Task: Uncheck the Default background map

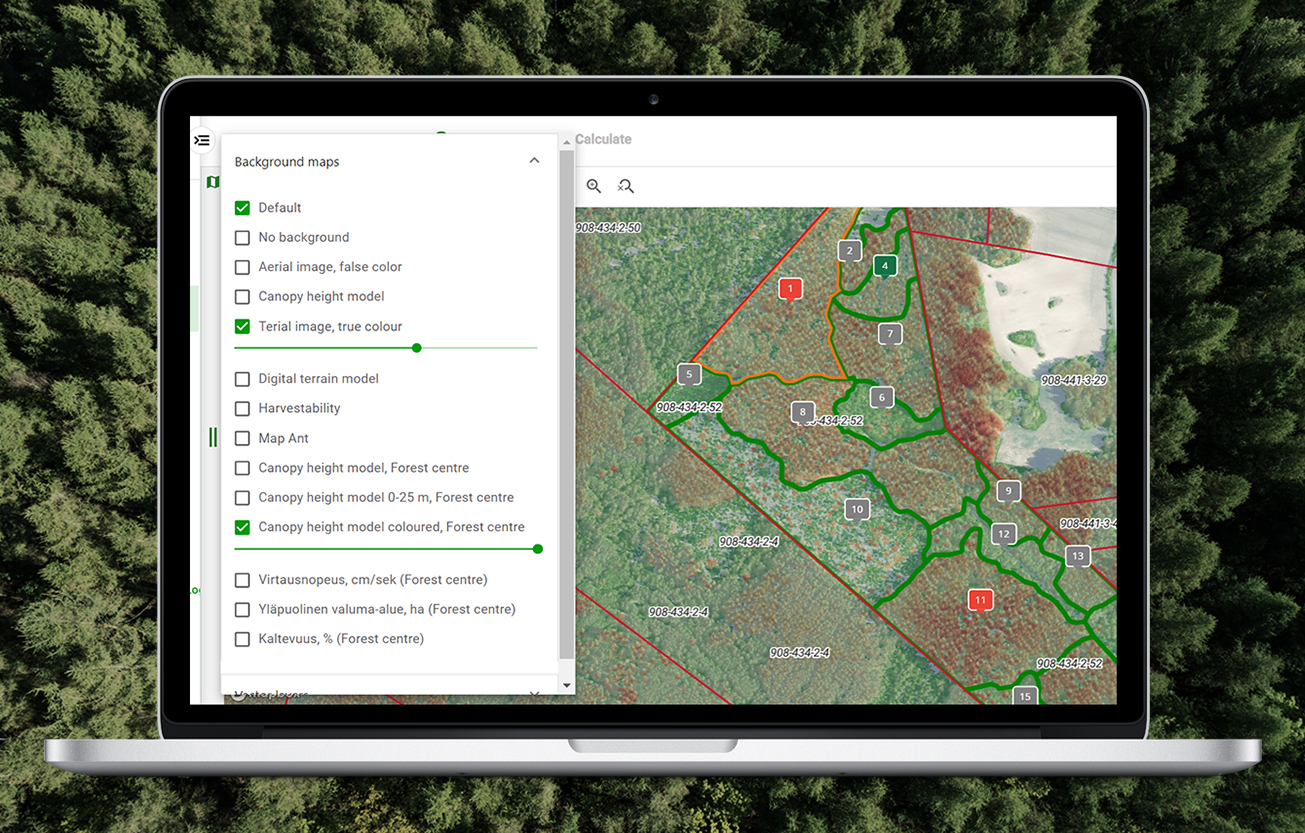Action: (x=241, y=207)
